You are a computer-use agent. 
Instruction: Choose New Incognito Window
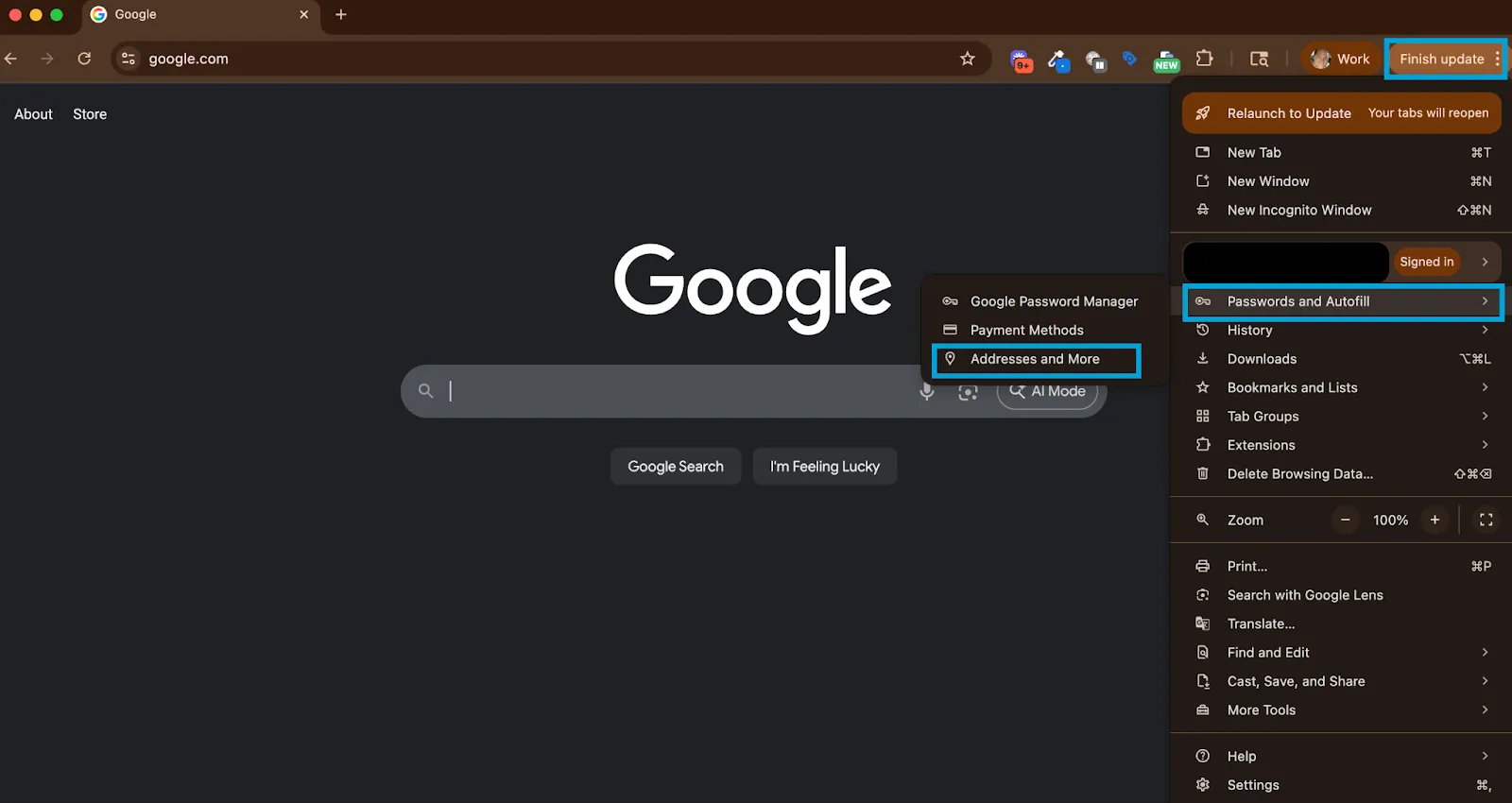coord(1342,210)
